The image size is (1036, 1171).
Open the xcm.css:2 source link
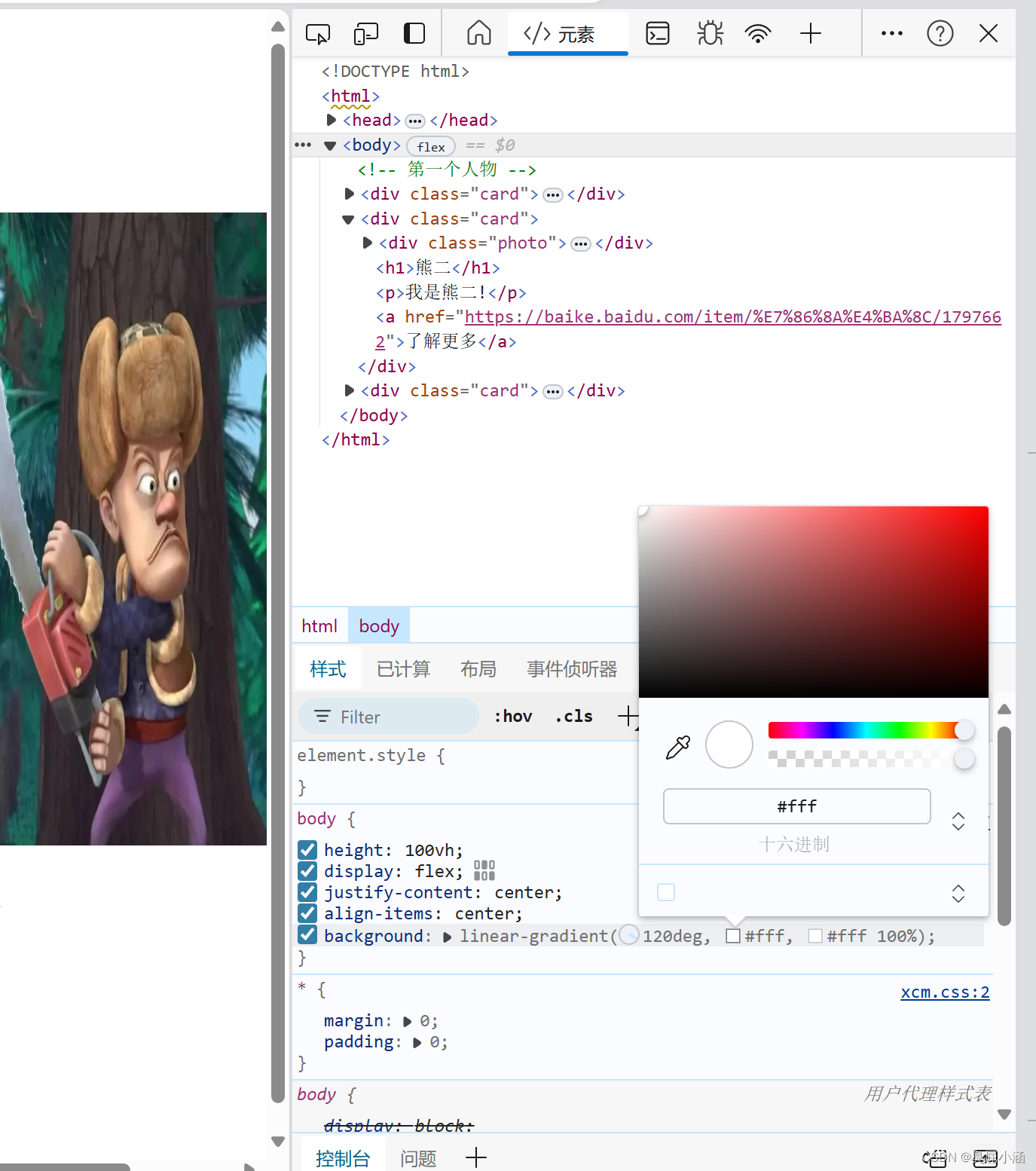945,992
